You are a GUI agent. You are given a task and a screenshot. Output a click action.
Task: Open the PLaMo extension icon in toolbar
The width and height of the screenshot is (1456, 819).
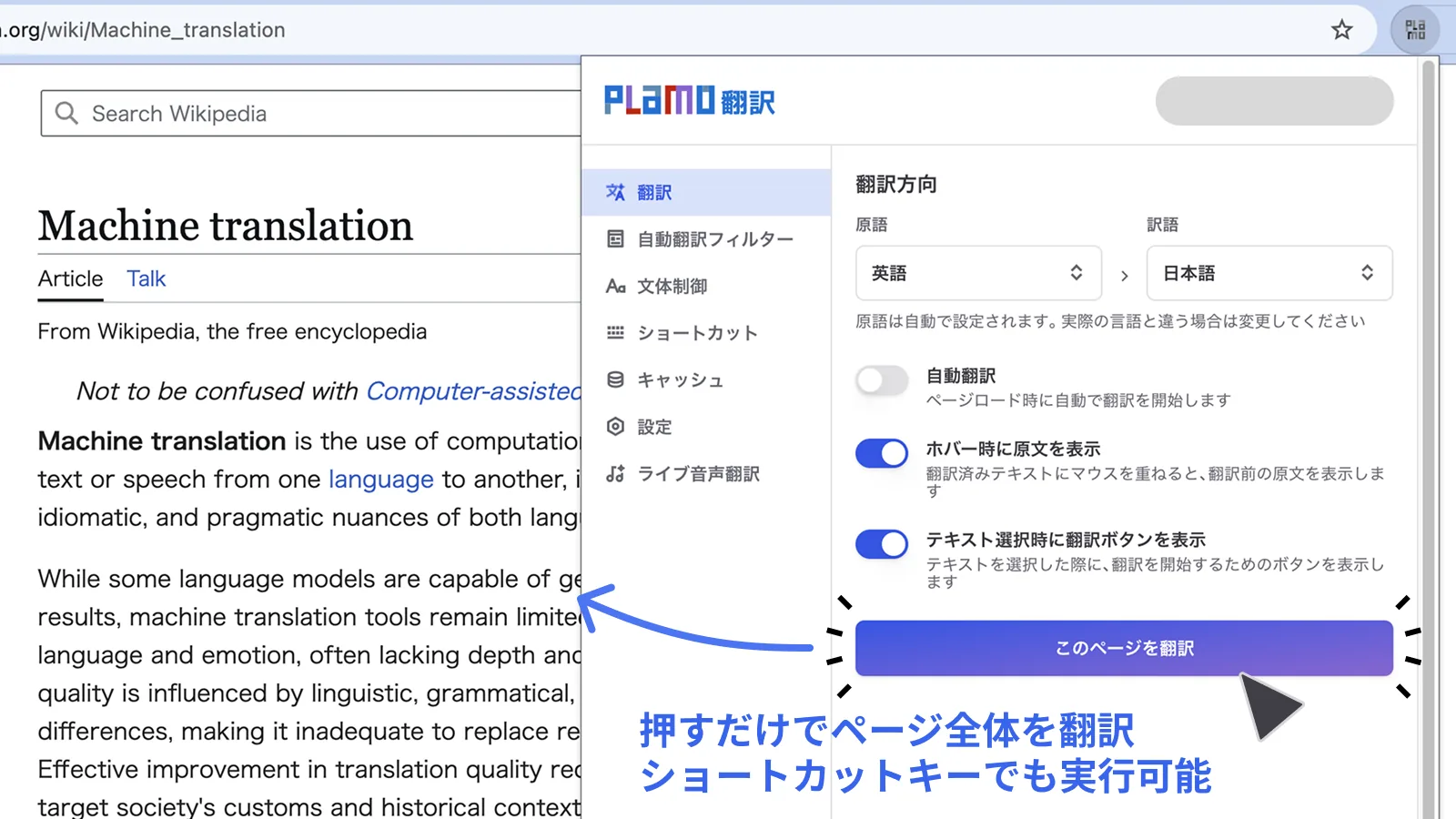click(1415, 30)
